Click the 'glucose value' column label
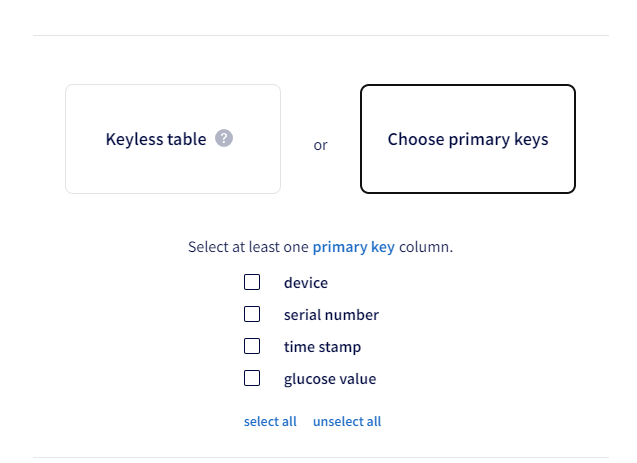637x463 pixels. [x=330, y=379]
